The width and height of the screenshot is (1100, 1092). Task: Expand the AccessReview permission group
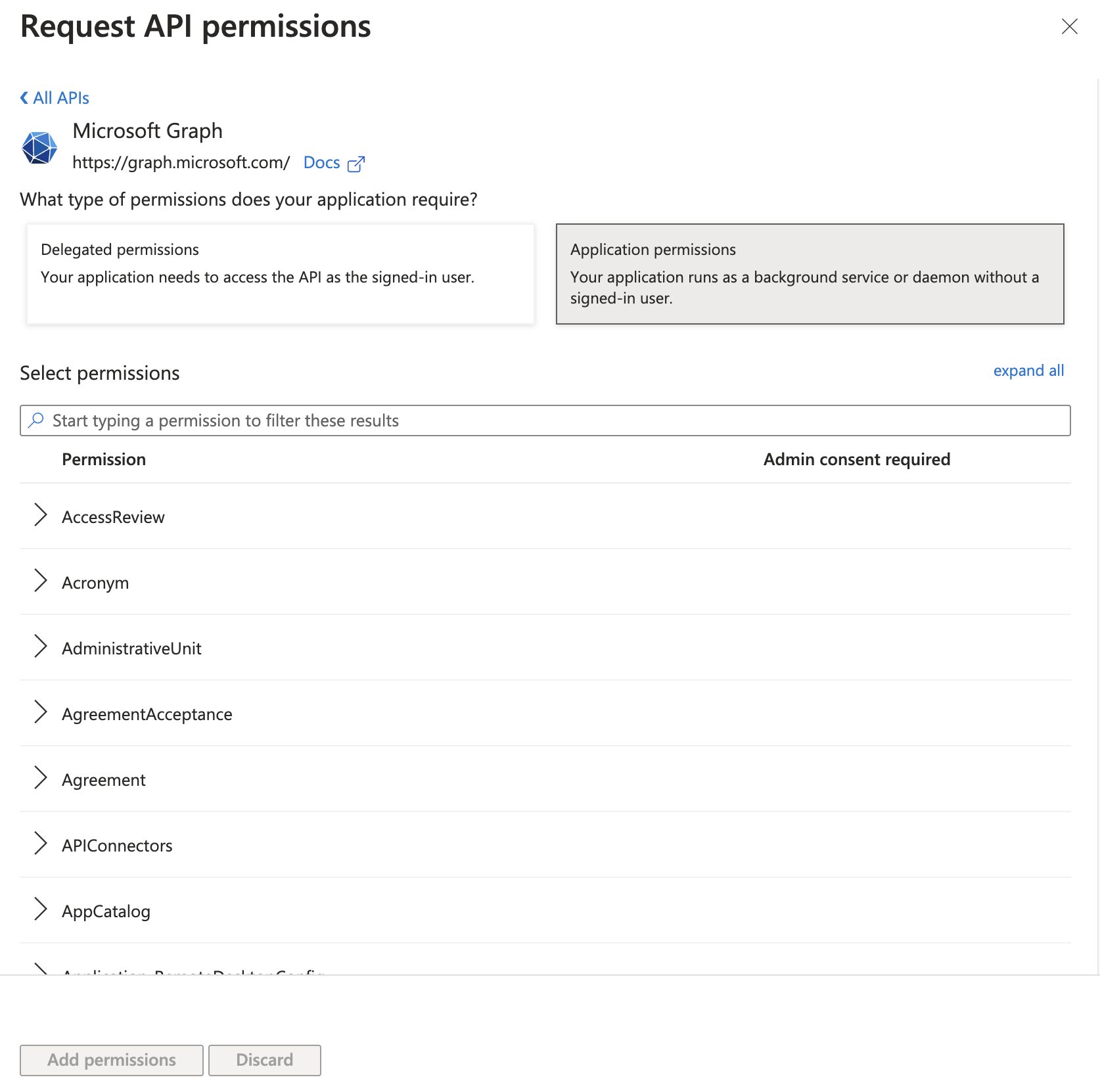click(41, 516)
